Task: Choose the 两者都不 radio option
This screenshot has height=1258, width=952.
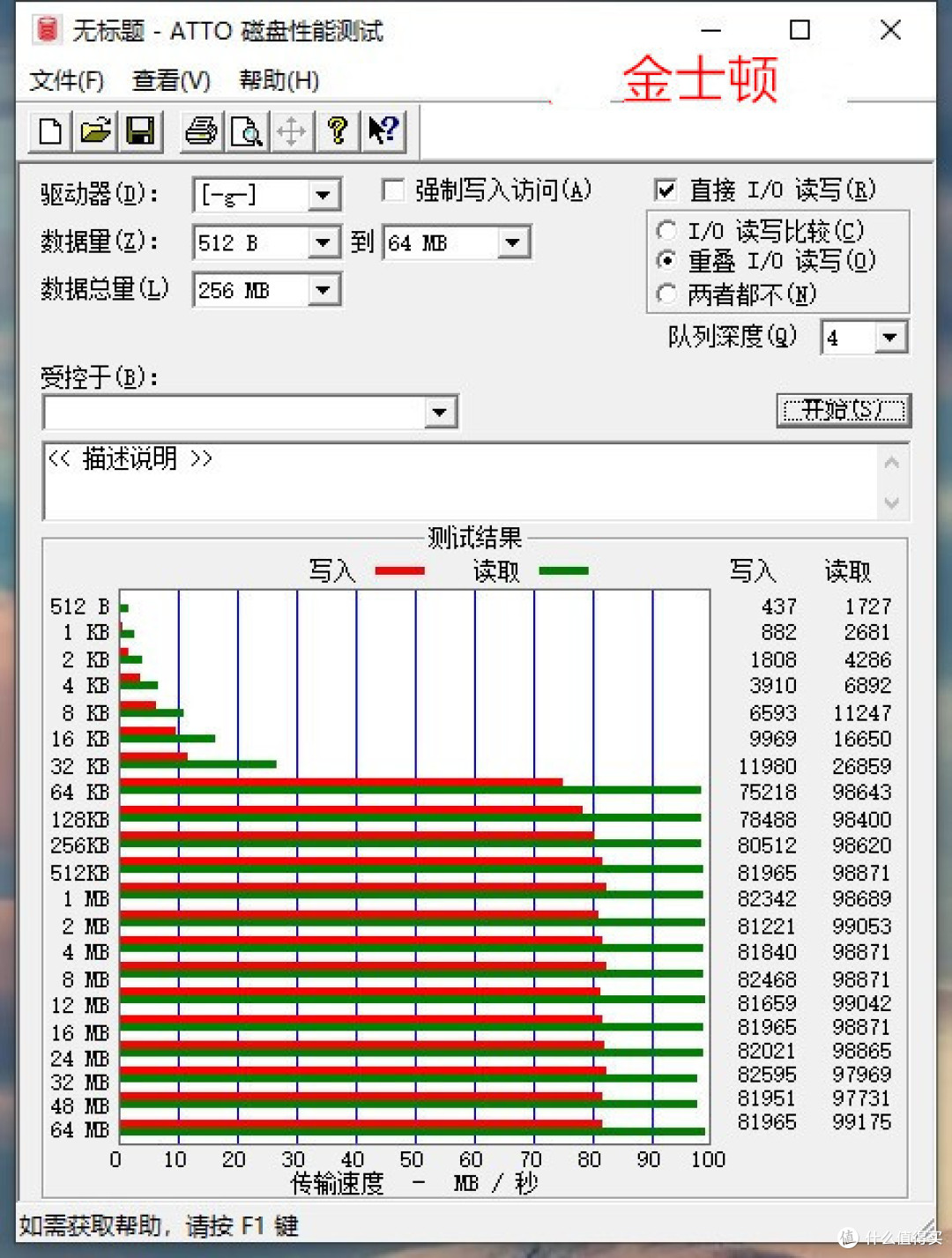Action: tap(666, 294)
